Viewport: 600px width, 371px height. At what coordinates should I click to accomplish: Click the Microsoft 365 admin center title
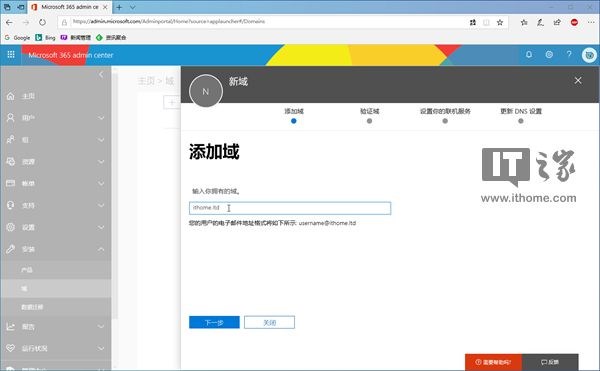[x=71, y=55]
